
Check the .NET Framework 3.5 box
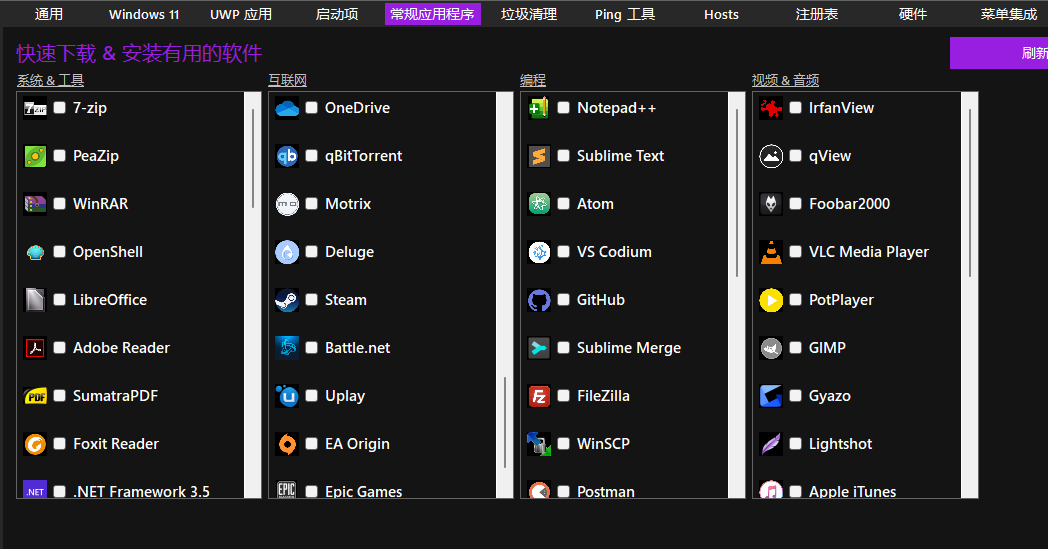59,491
